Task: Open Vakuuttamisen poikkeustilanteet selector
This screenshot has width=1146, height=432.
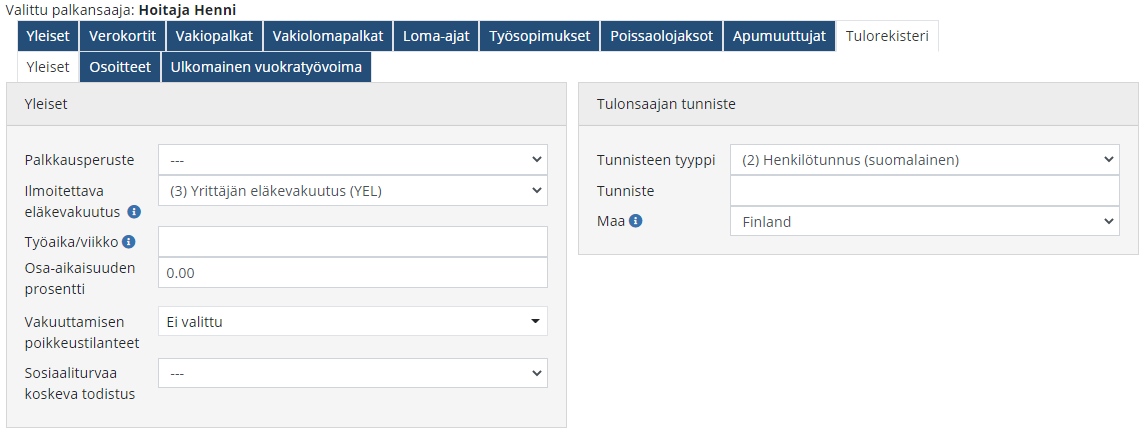Action: [352, 321]
